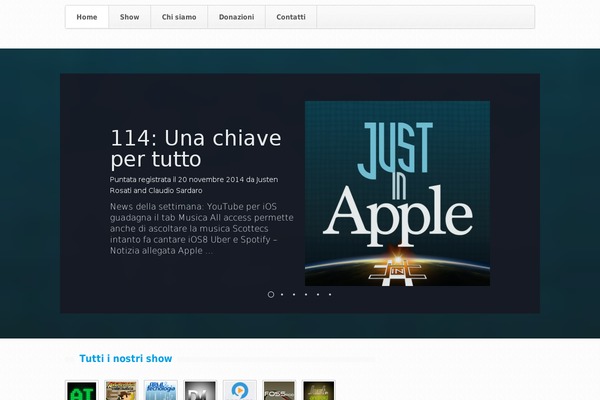This screenshot has width=600, height=400.
Task: Click the 'News della settimana' episode description
Action: [202, 229]
